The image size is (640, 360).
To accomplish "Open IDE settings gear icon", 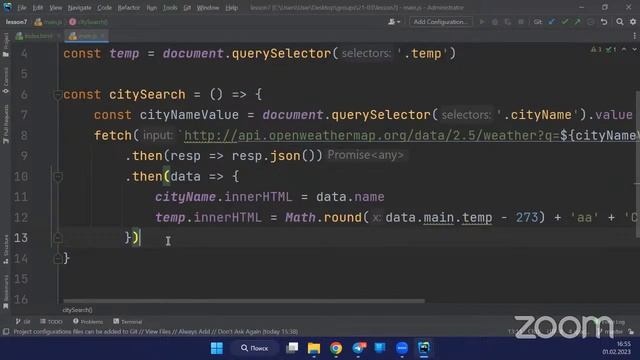I will click(633, 22).
